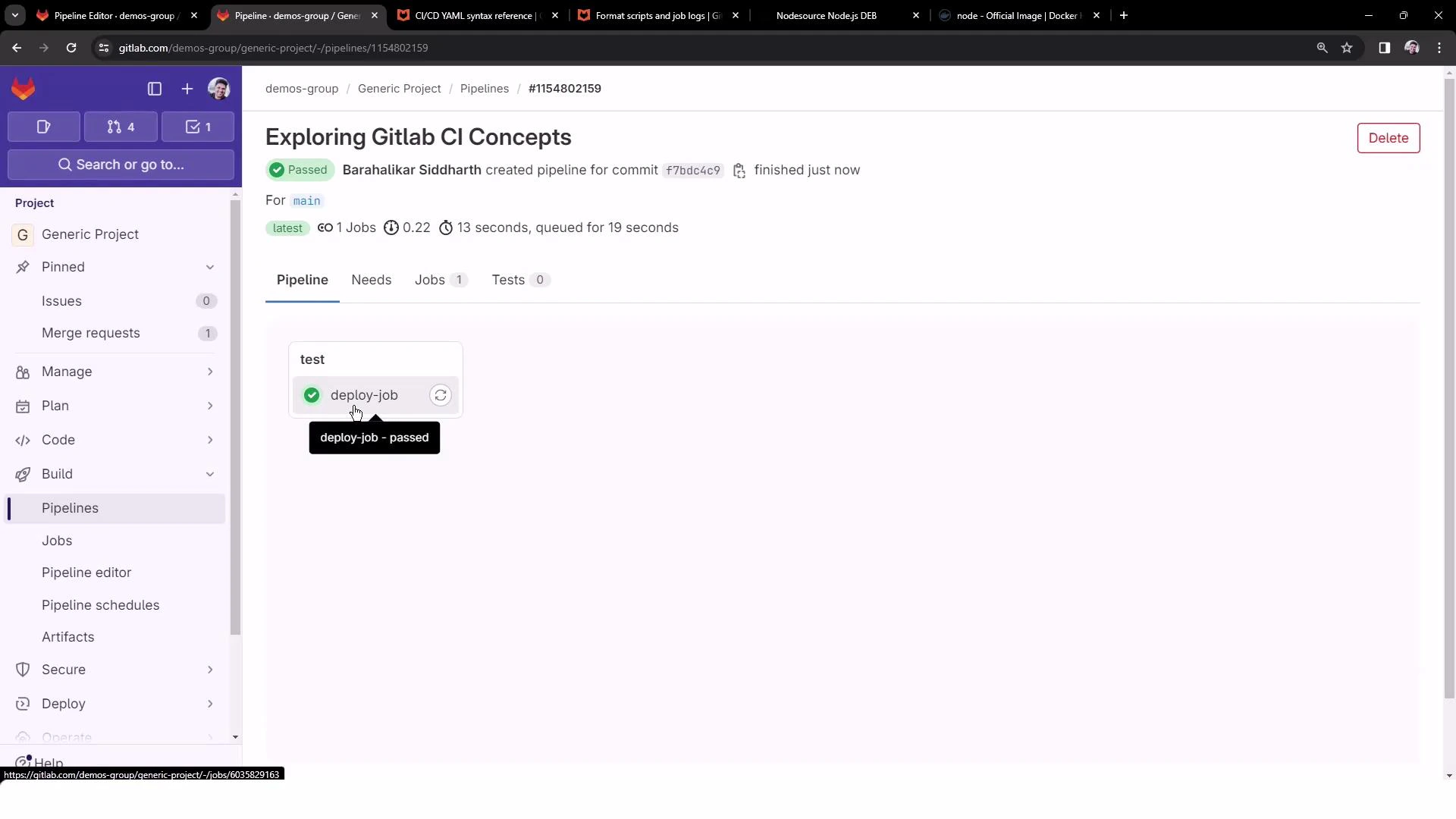Click the Delete pipeline button
The image size is (1456, 819).
(1389, 138)
